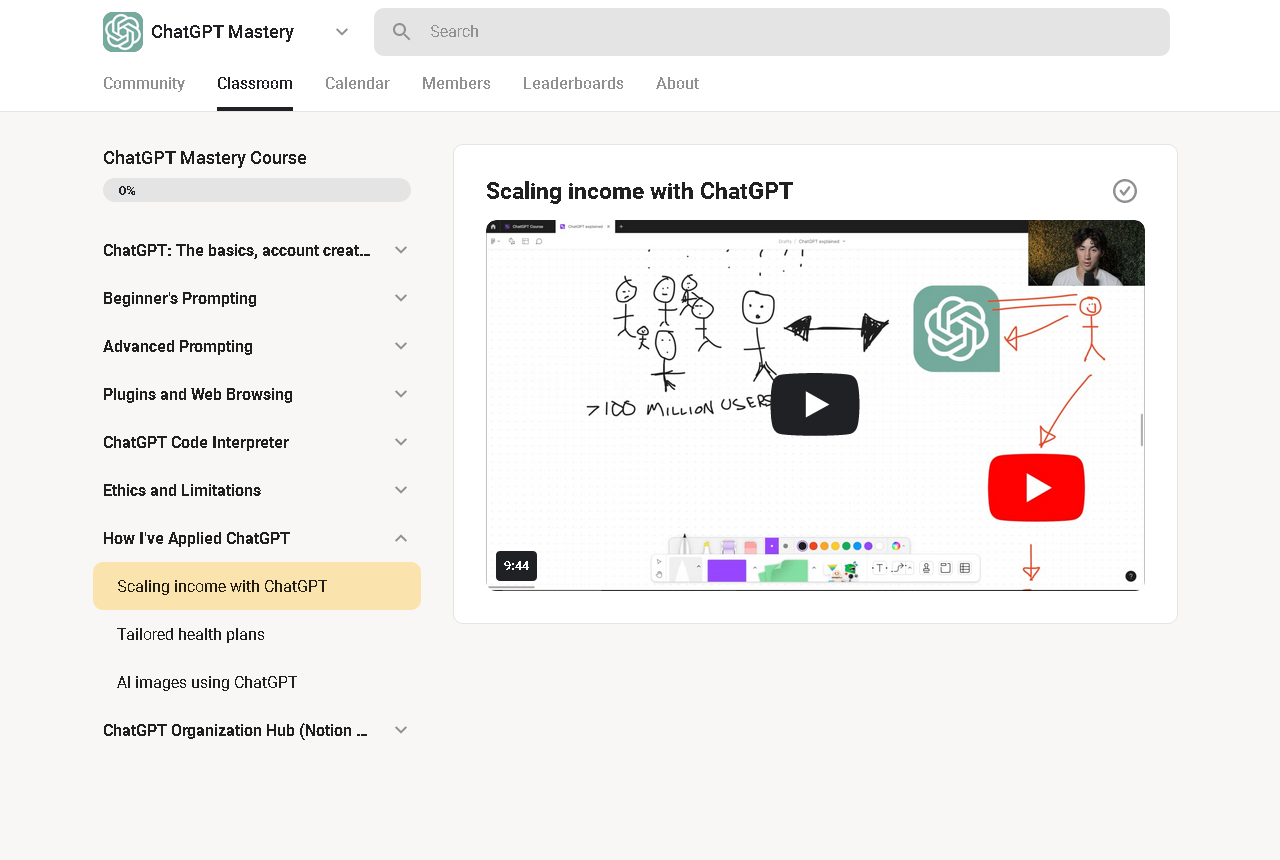Click the red YouTube logo in video
The image size is (1280, 860).
[x=1037, y=488]
